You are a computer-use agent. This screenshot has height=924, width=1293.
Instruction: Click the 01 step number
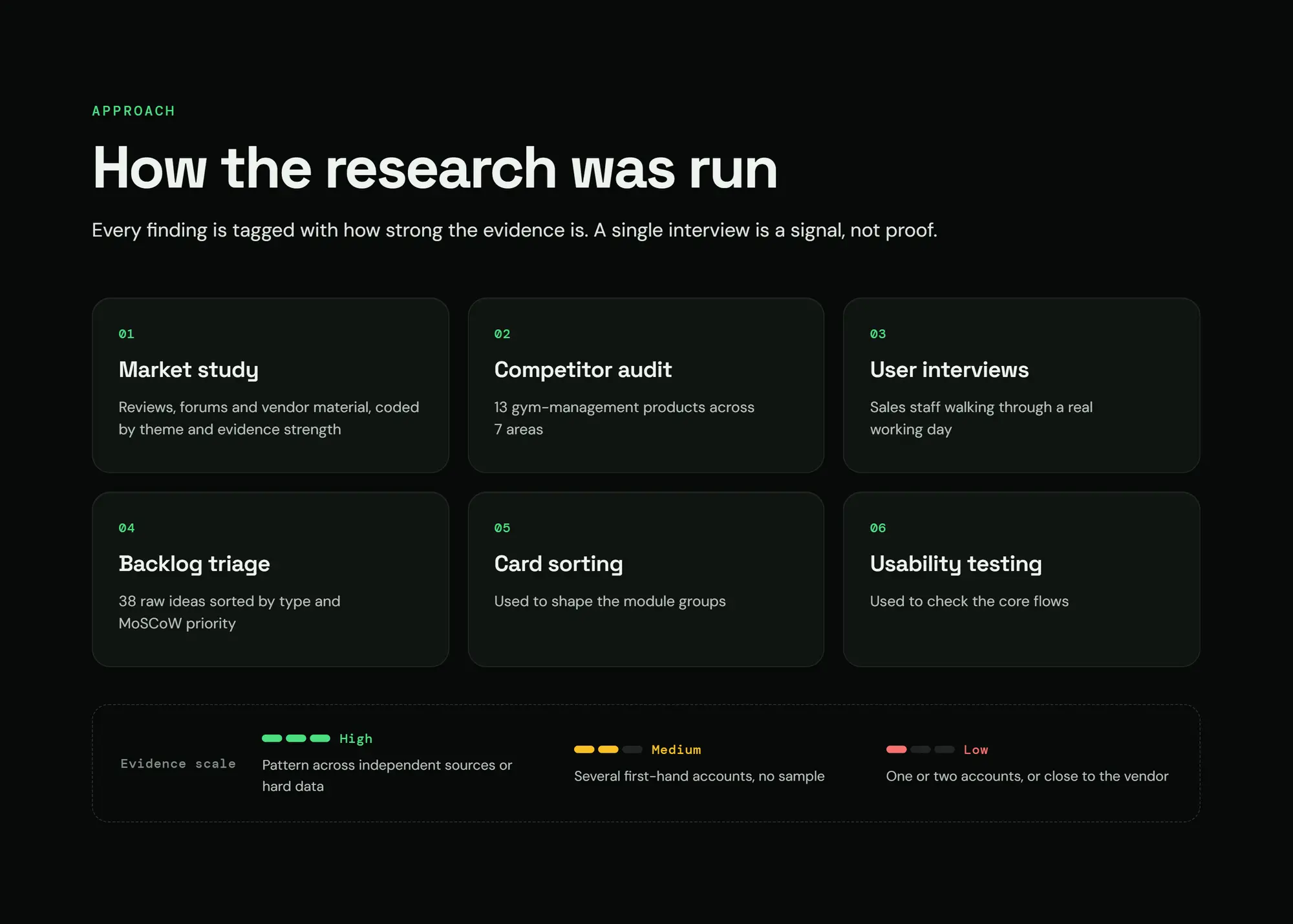pos(126,334)
